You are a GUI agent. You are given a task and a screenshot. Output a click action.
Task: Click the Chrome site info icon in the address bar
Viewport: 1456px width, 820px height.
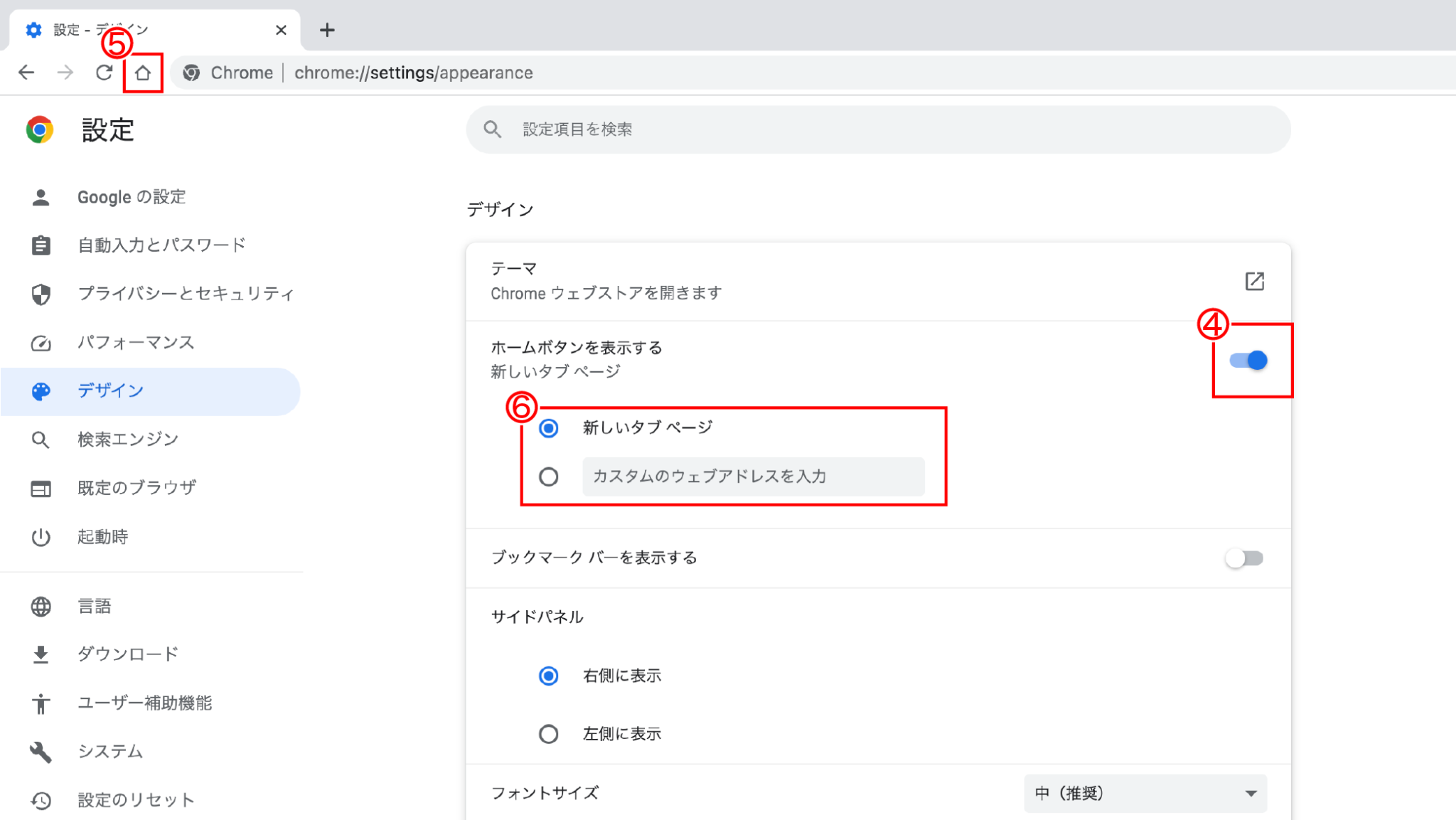click(x=191, y=73)
